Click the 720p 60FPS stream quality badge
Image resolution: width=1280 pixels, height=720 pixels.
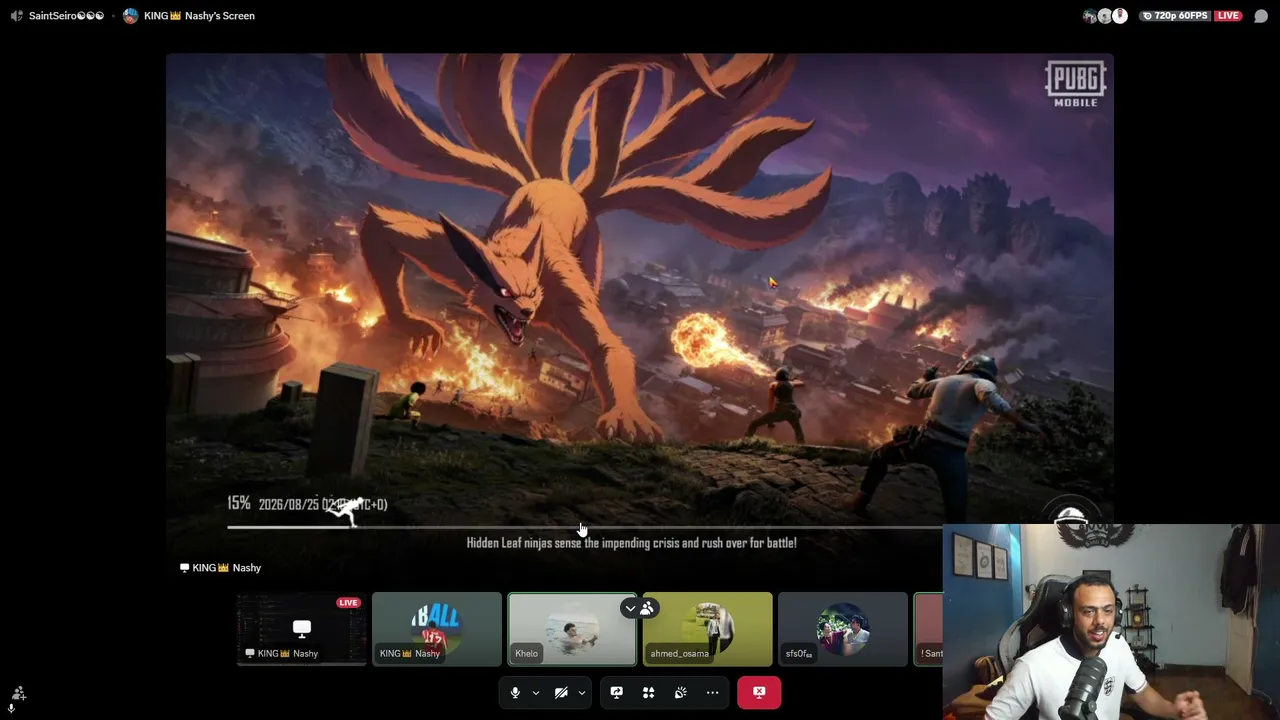click(1176, 16)
